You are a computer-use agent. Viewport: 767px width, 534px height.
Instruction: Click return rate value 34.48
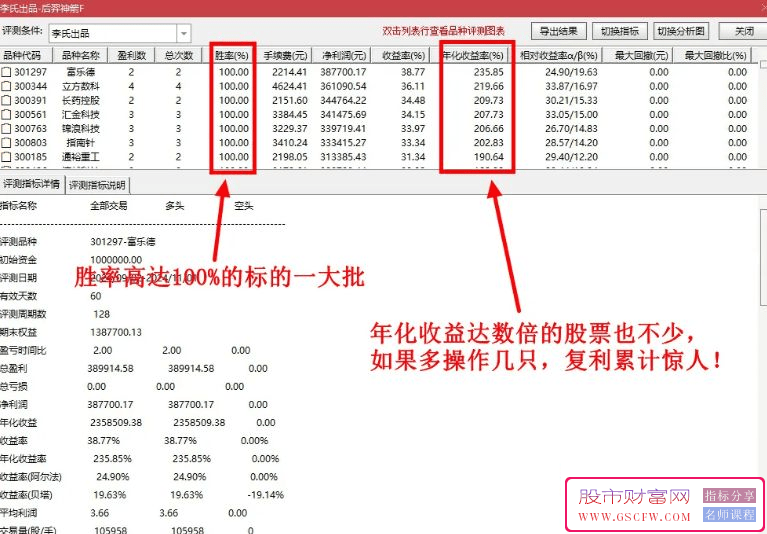[413, 101]
